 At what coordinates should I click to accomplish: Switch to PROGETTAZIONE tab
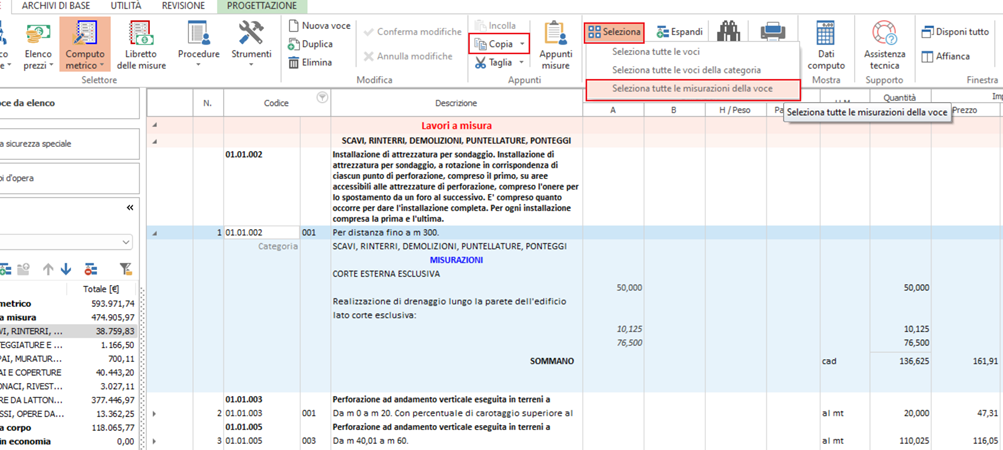pyautogui.click(x=263, y=6)
